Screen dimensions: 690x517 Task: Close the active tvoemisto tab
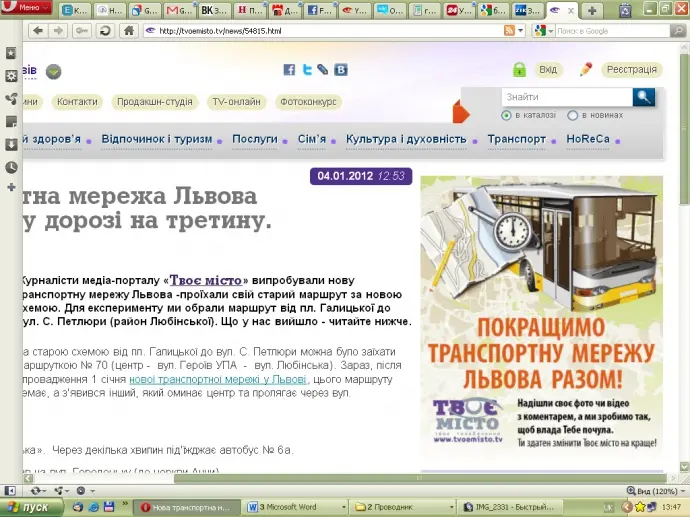pyautogui.click(x=571, y=11)
